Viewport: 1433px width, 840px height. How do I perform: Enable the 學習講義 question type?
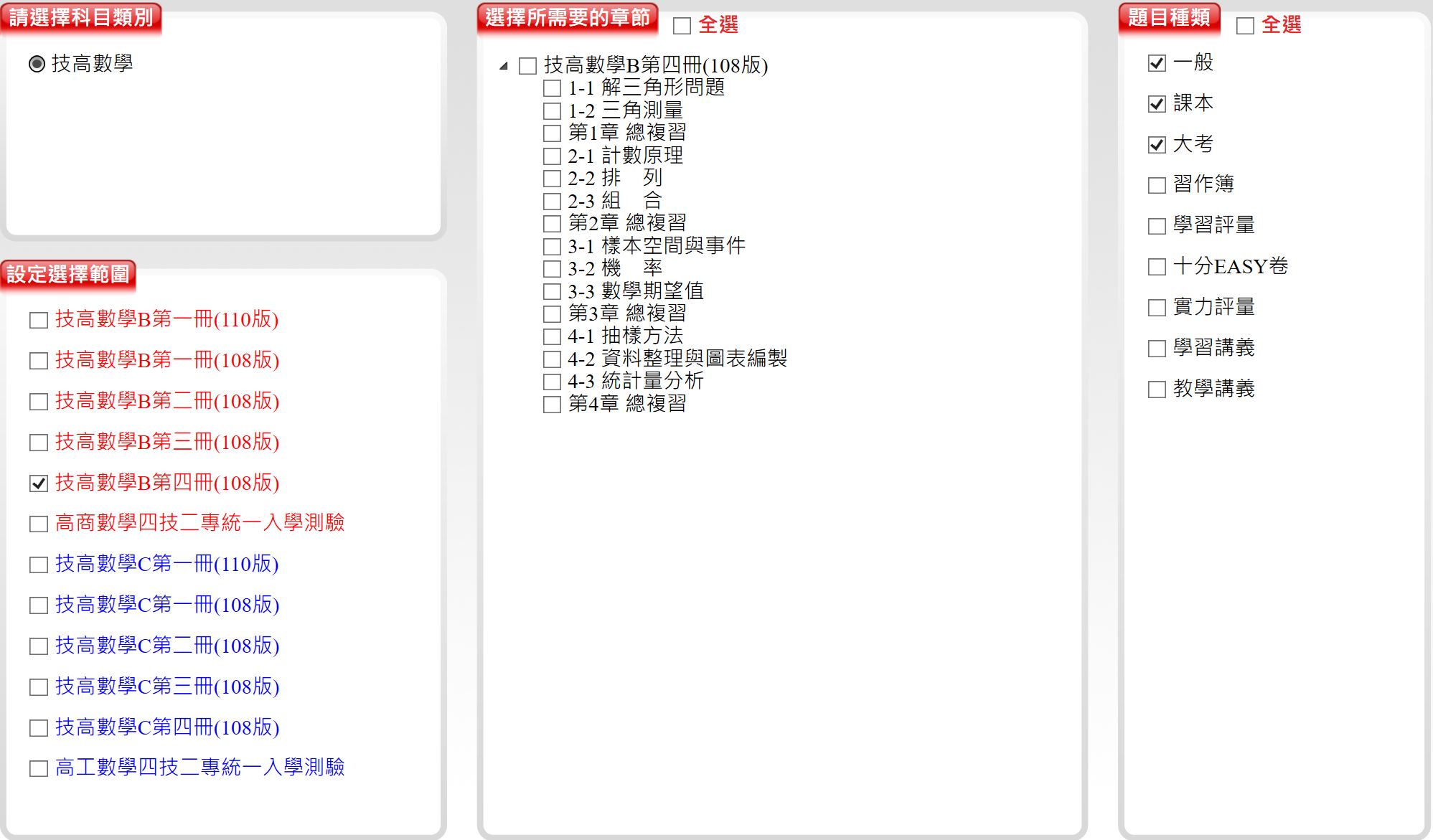(1157, 349)
